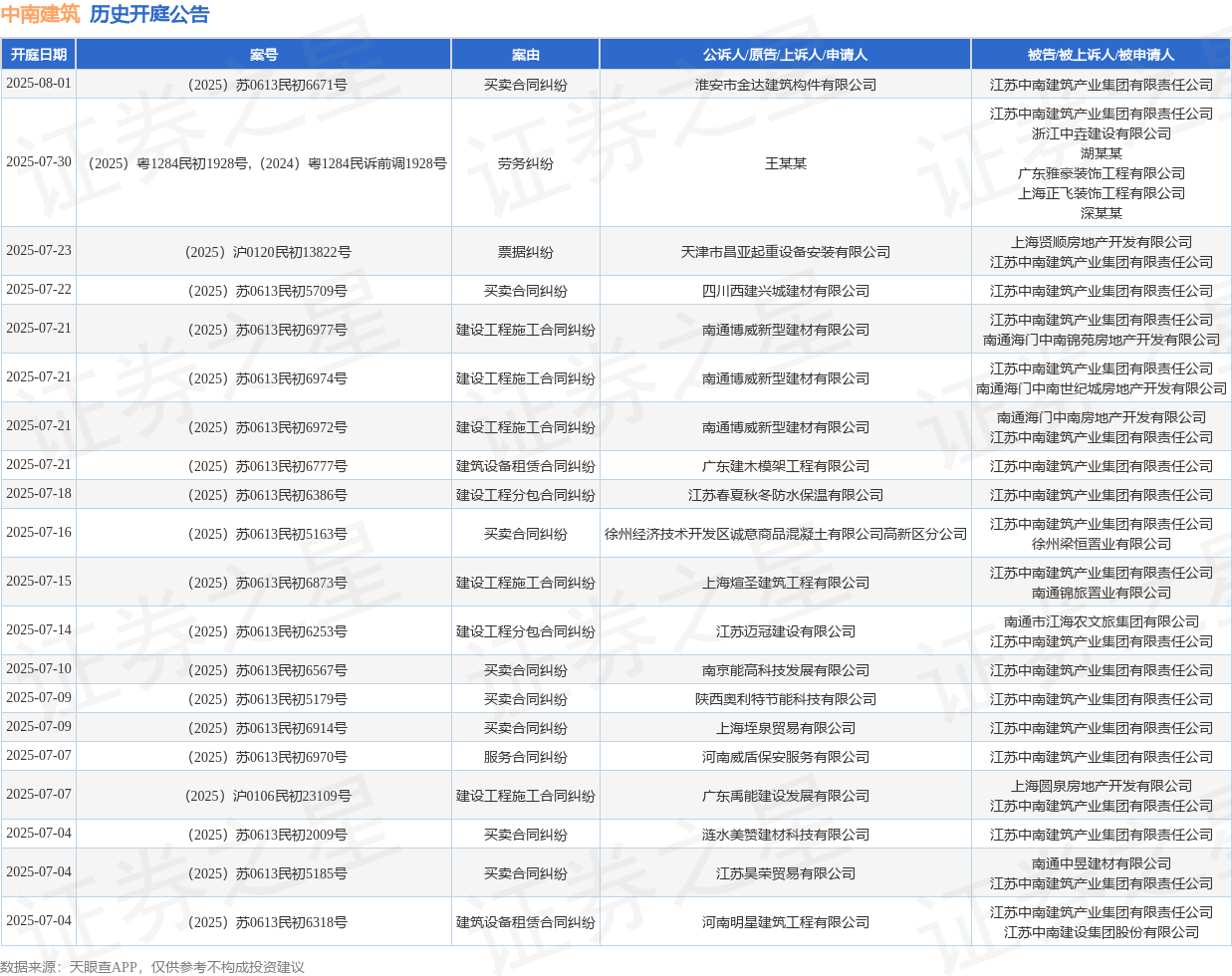Click plaintiff 江苏迈冠建设有限公司
This screenshot has height=976, width=1232.
[x=786, y=631]
